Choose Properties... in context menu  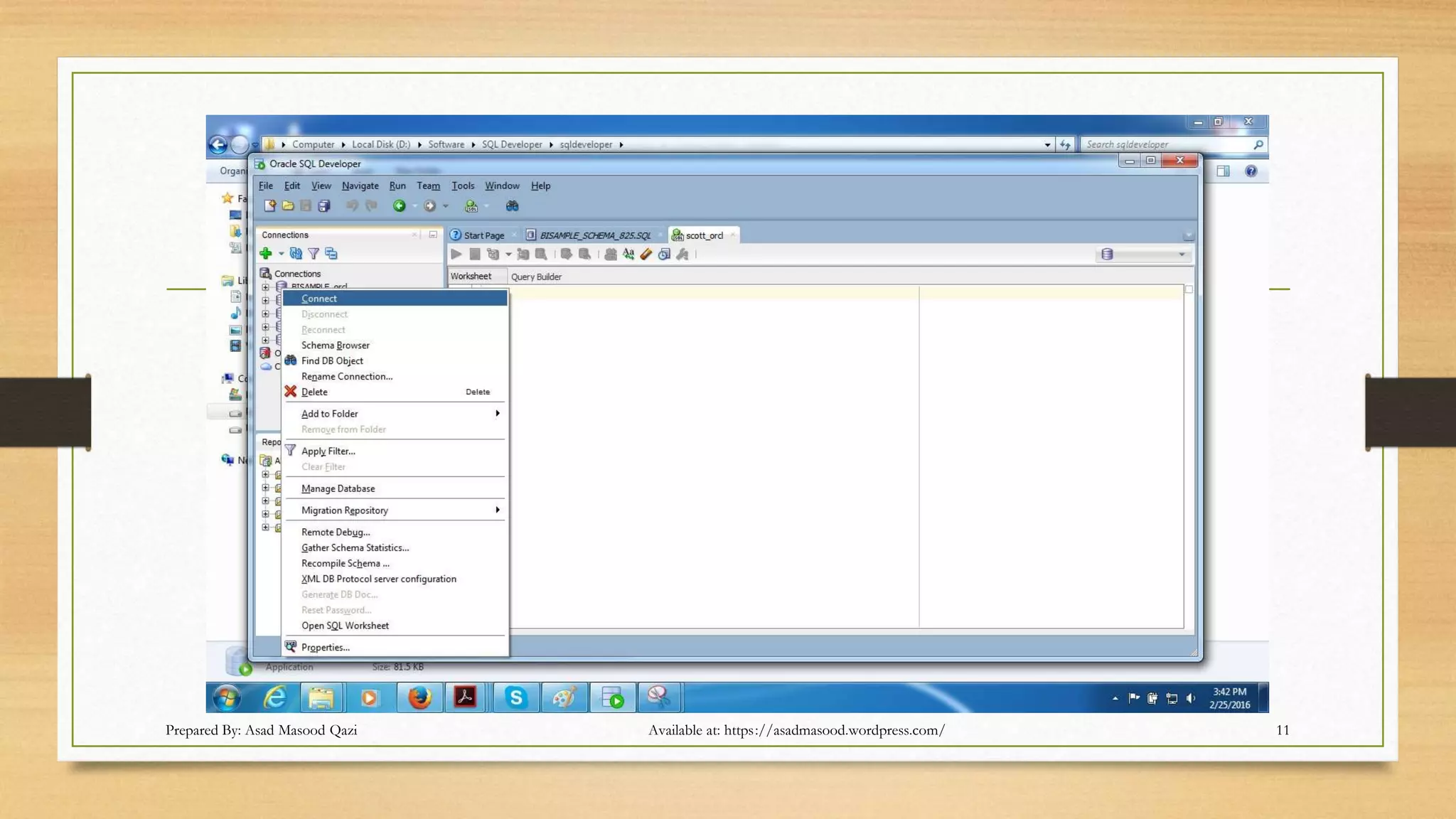pos(395,648)
